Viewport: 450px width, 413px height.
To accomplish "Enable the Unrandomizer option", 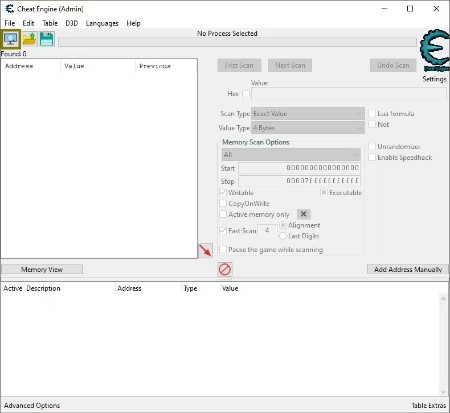I will pos(372,146).
